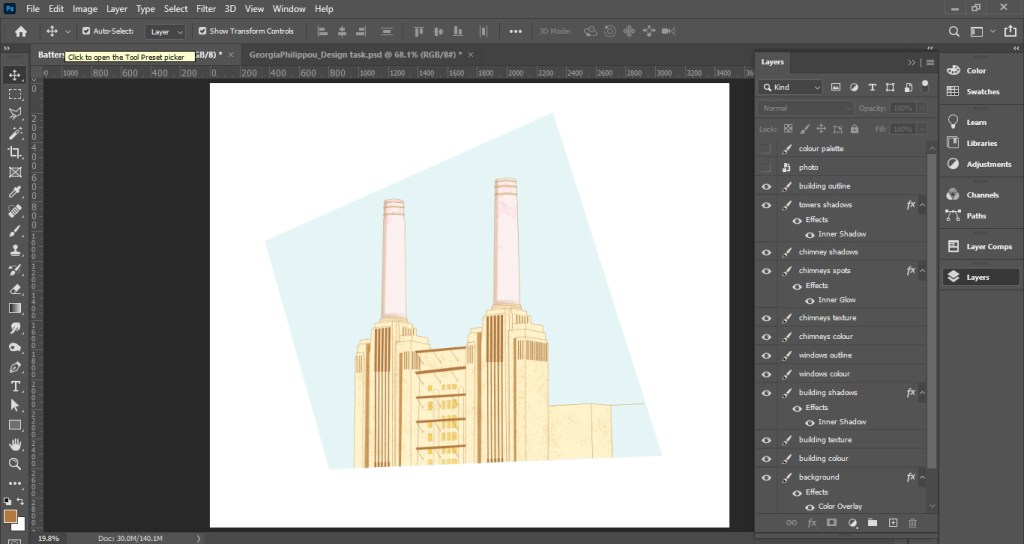Toggle Show Transform Controls checkbox
1024x544 pixels.
pos(202,31)
